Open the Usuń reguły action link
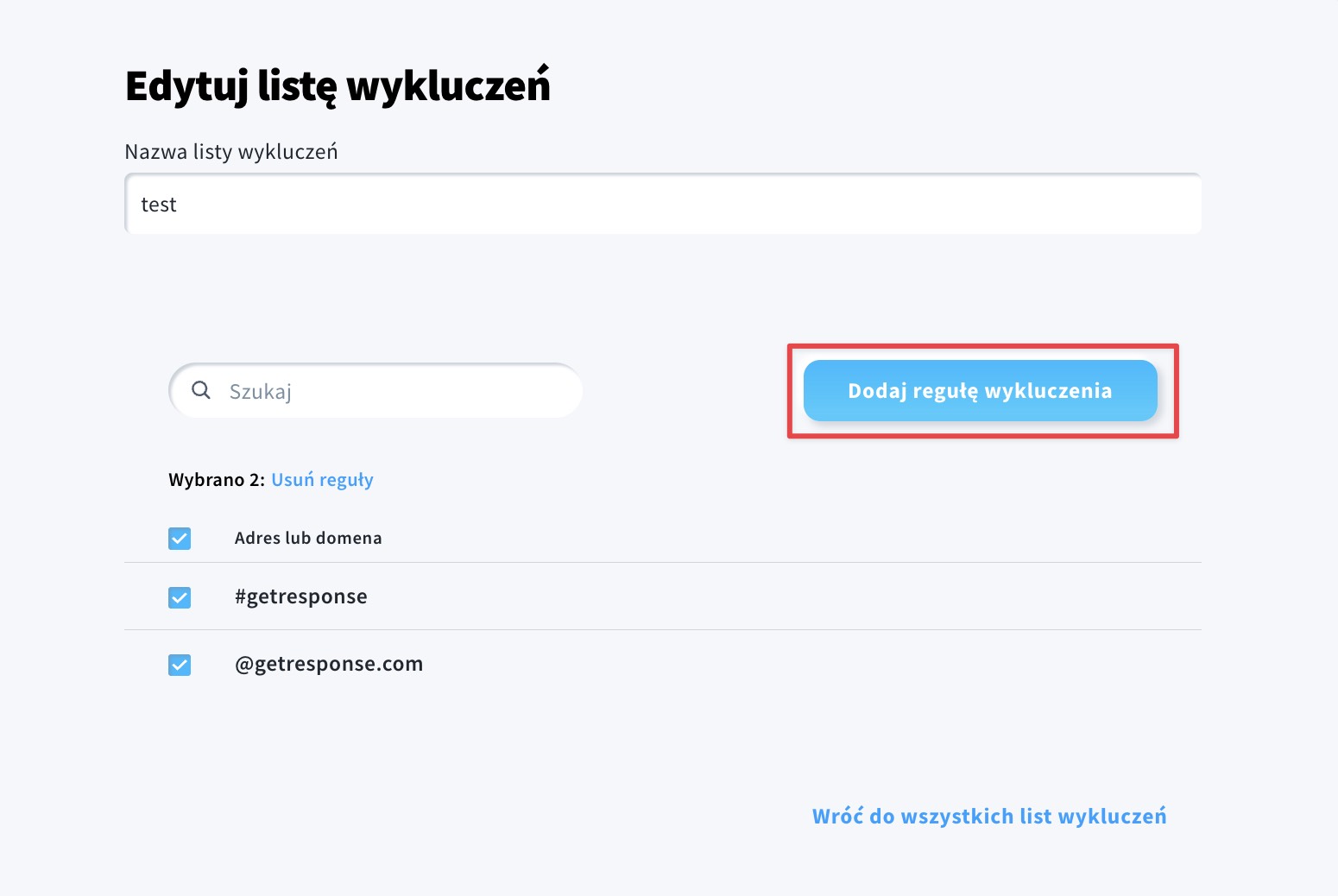 point(322,480)
